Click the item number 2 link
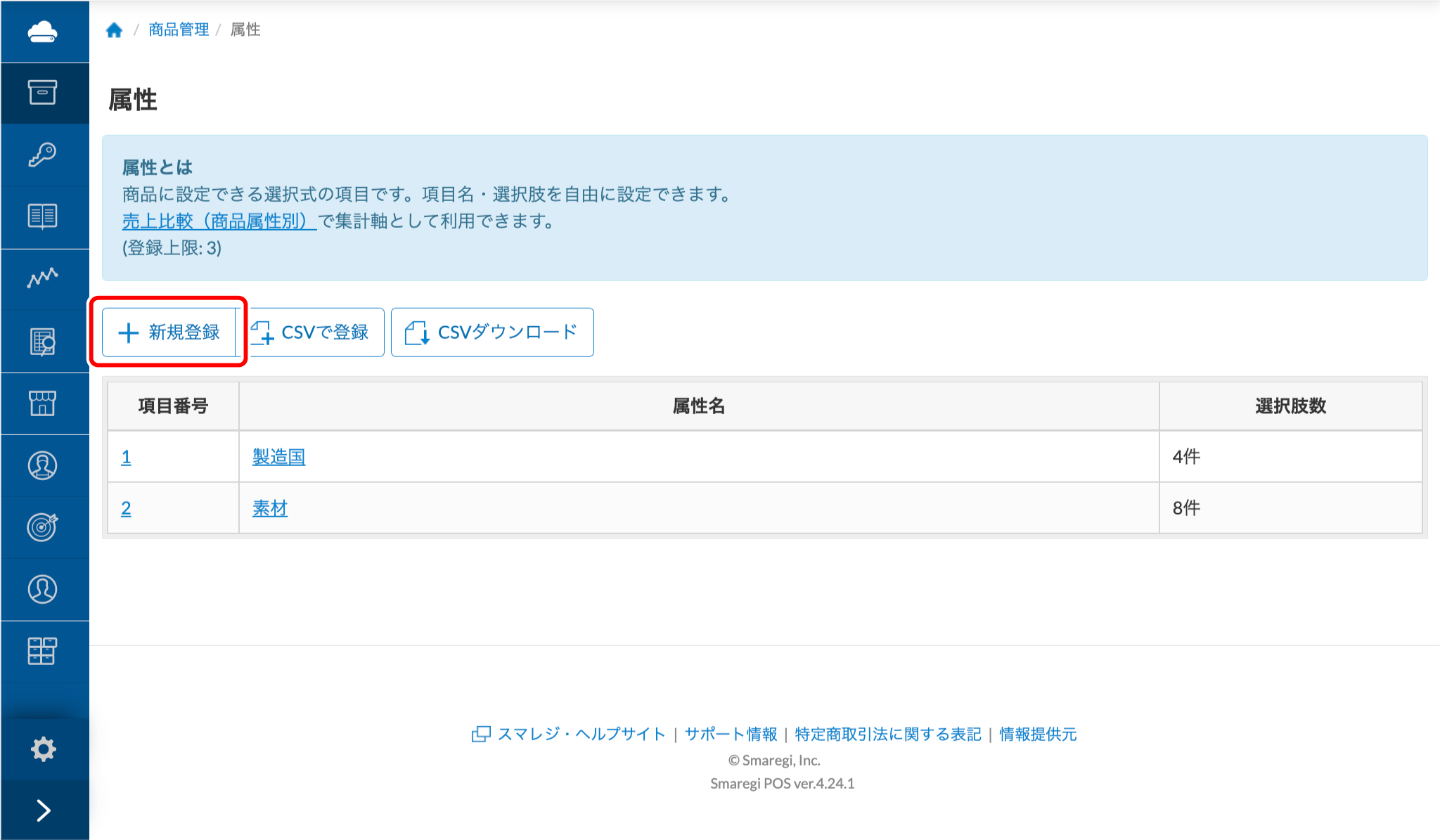Image resolution: width=1440 pixels, height=840 pixels. (126, 508)
